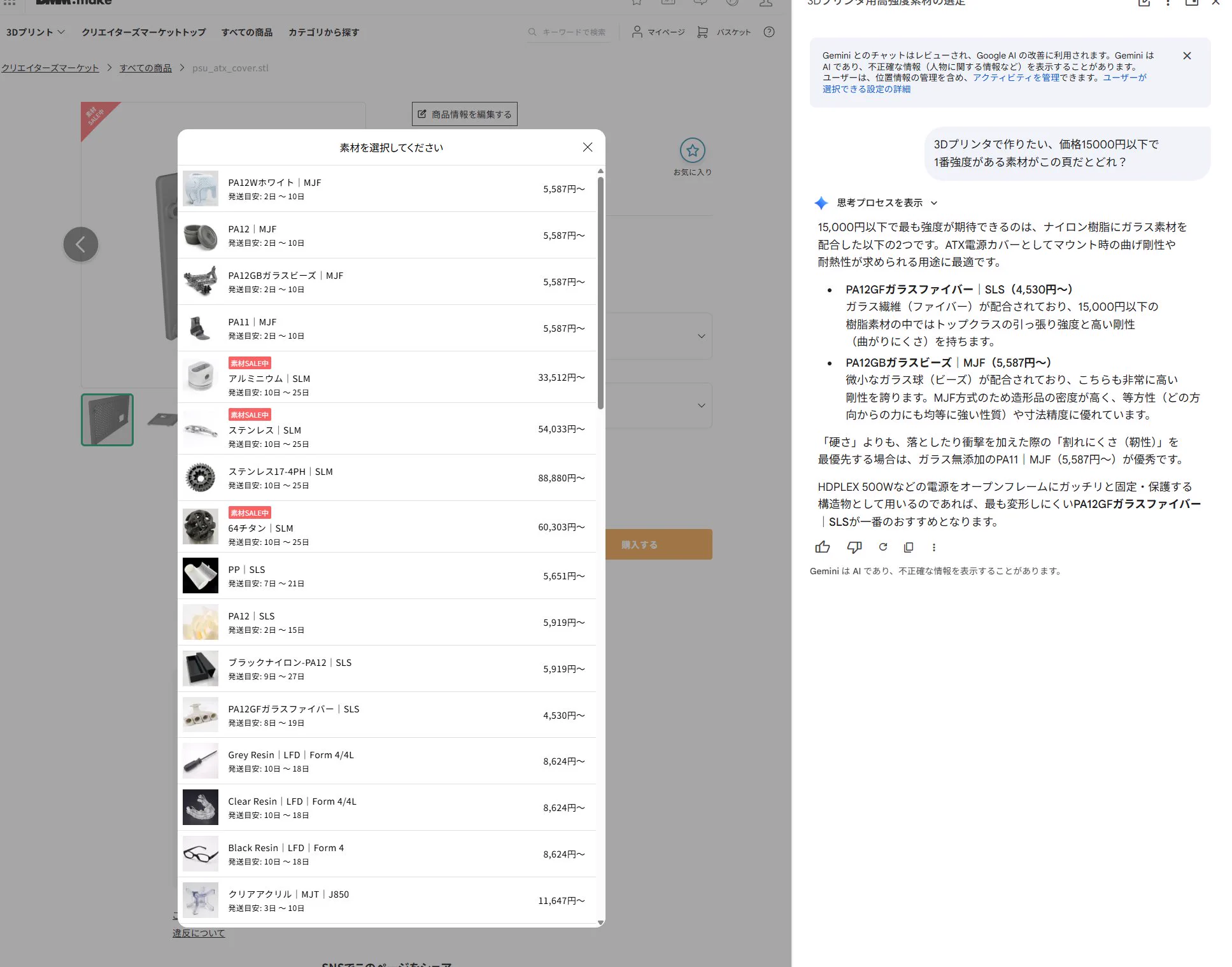Click アクティビティを管理 link in Gemini notice

click(x=1016, y=78)
